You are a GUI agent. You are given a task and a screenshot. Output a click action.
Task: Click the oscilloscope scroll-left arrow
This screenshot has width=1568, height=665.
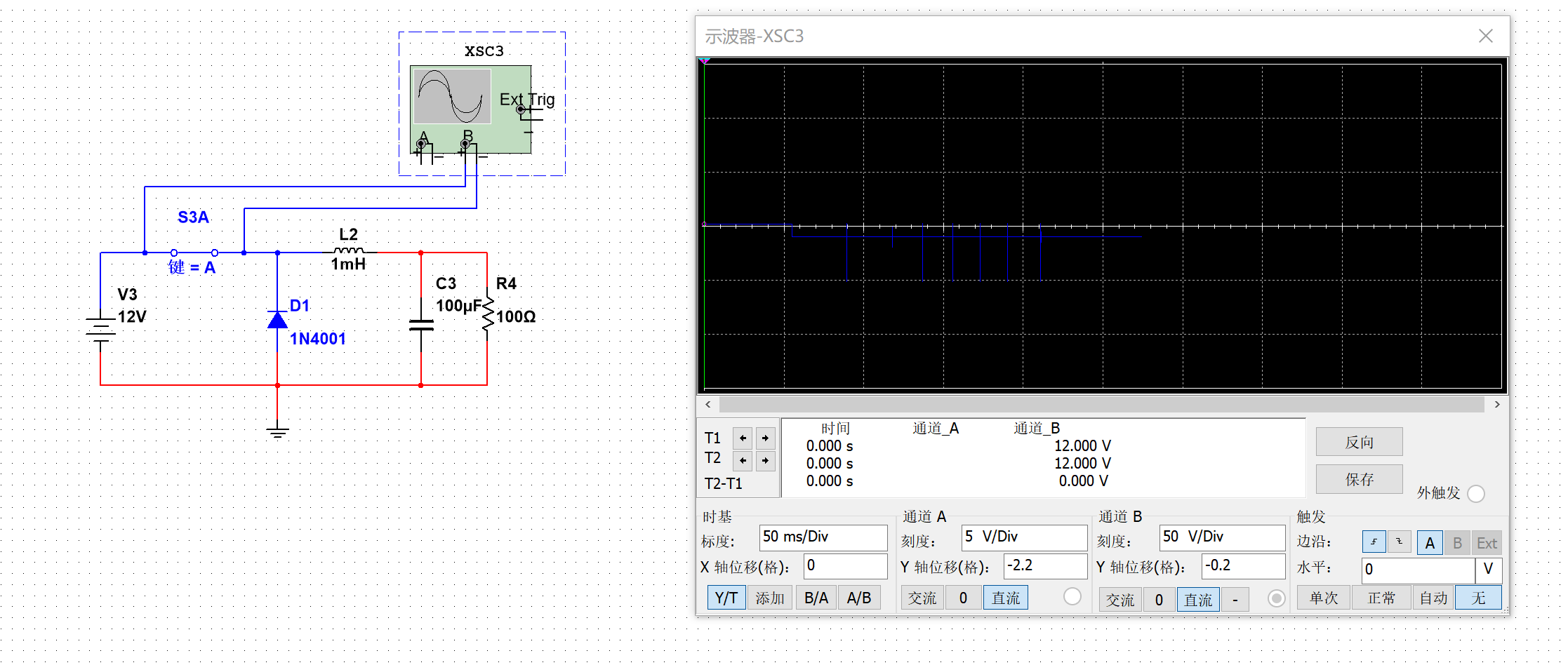(x=708, y=404)
